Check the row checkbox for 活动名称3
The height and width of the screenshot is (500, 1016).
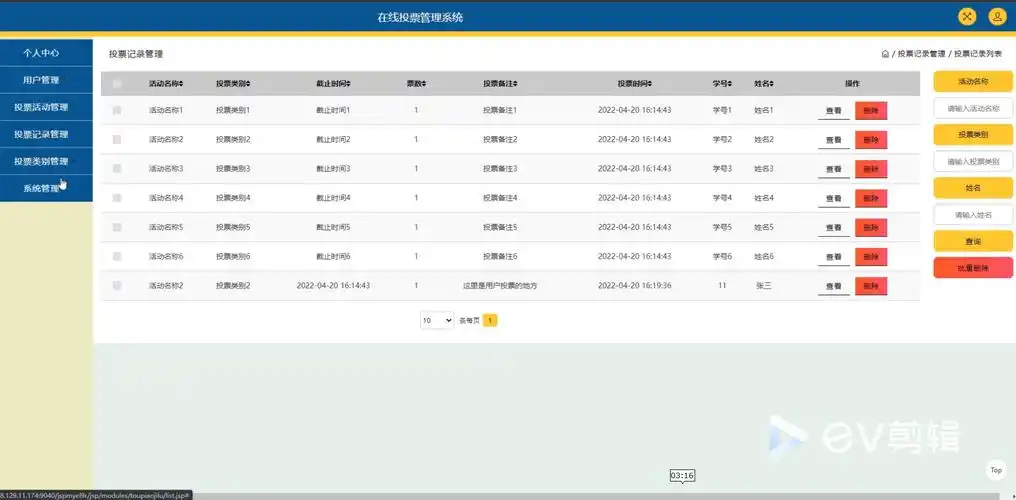(x=117, y=168)
